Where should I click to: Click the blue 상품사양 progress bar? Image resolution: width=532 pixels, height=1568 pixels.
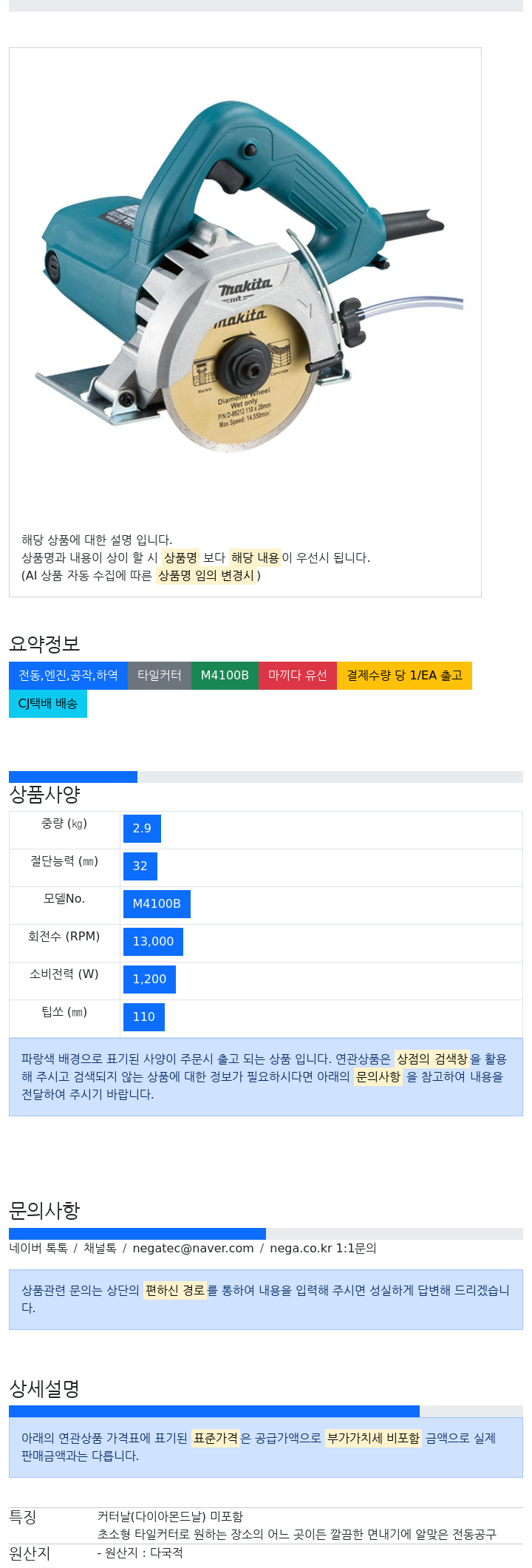[x=73, y=777]
